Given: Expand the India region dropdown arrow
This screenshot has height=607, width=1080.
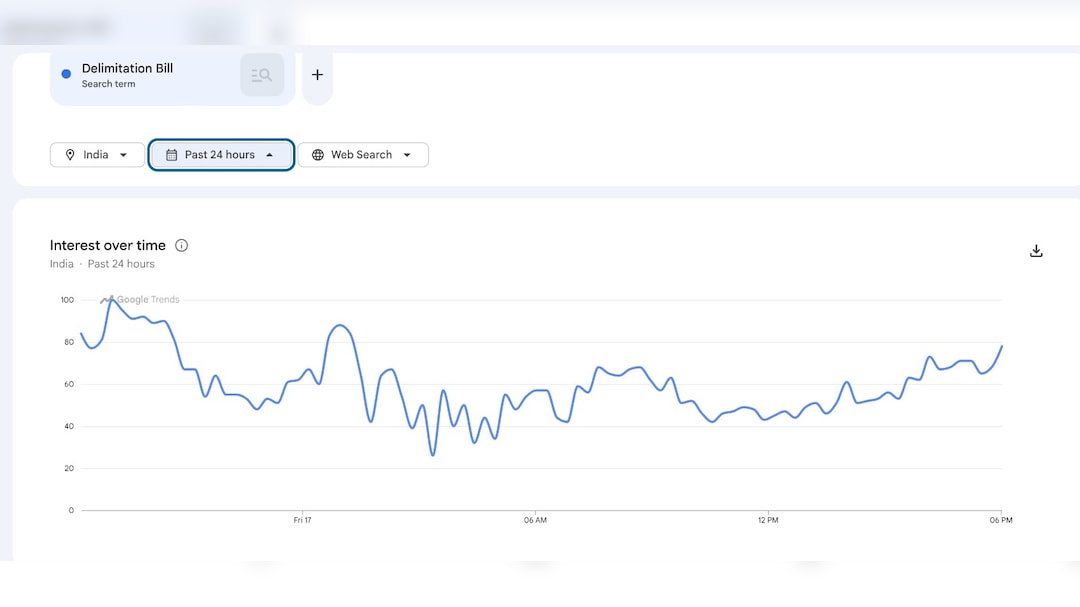Looking at the screenshot, I should coord(124,155).
